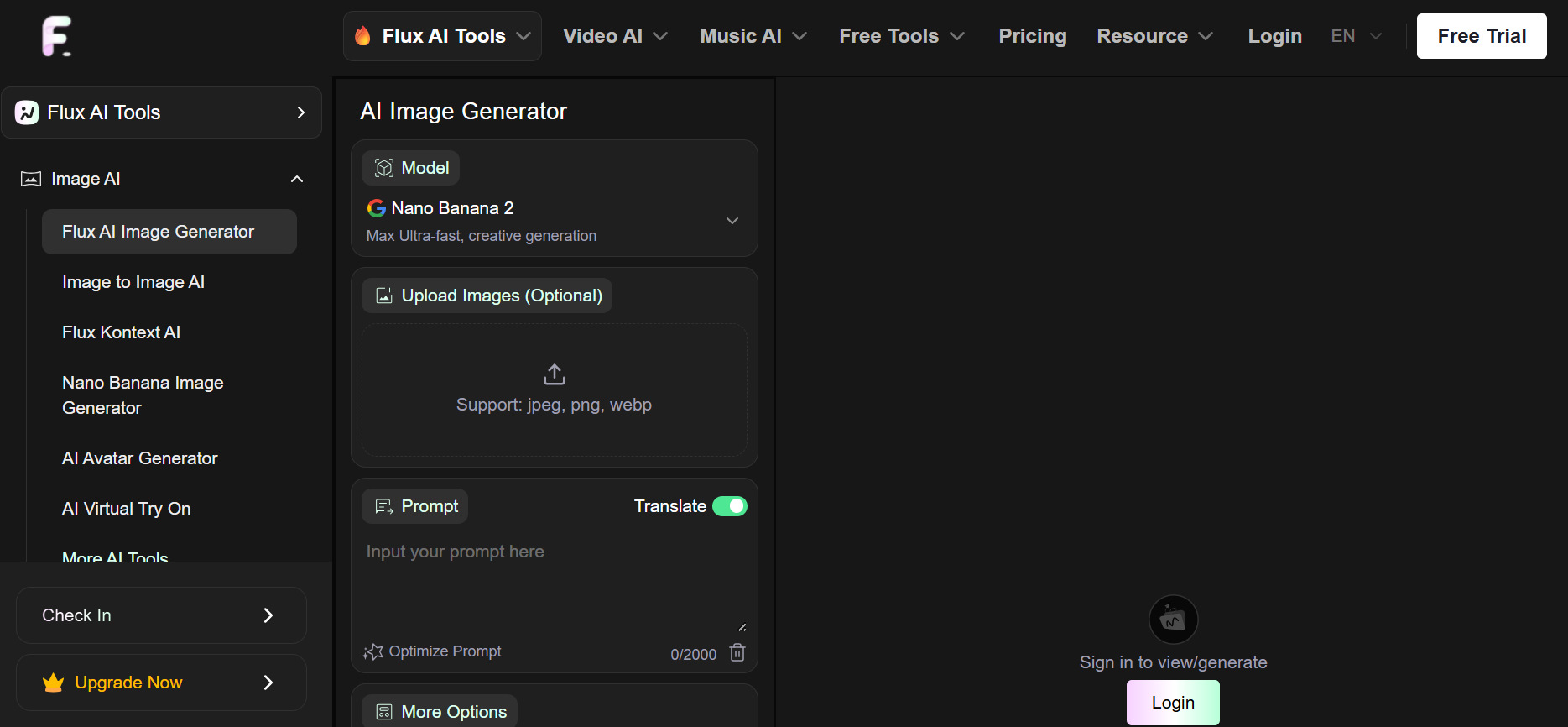1568x727 pixels.
Task: Open the EN language selector
Action: [1356, 36]
